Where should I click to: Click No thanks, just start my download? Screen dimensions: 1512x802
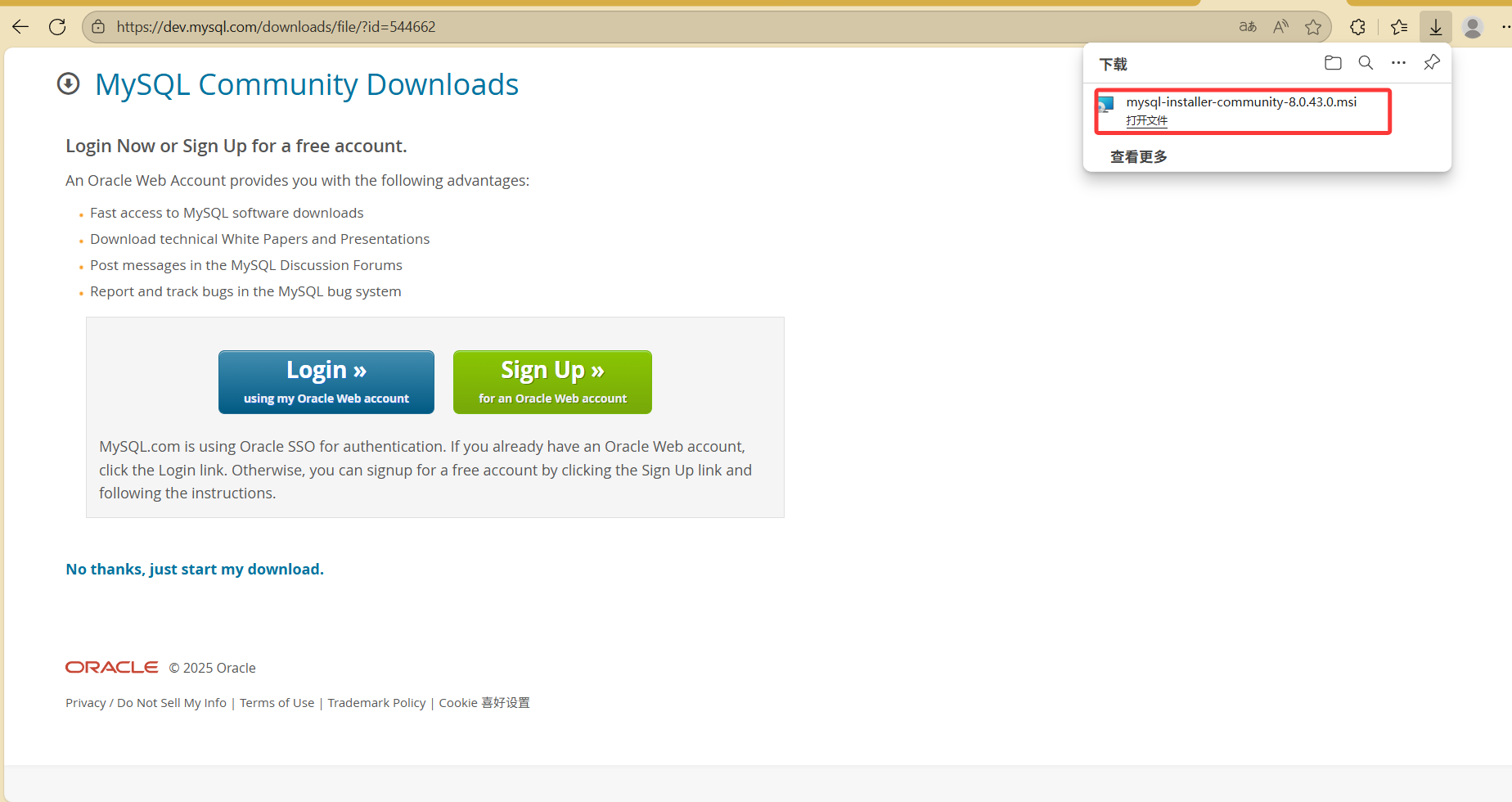click(195, 570)
